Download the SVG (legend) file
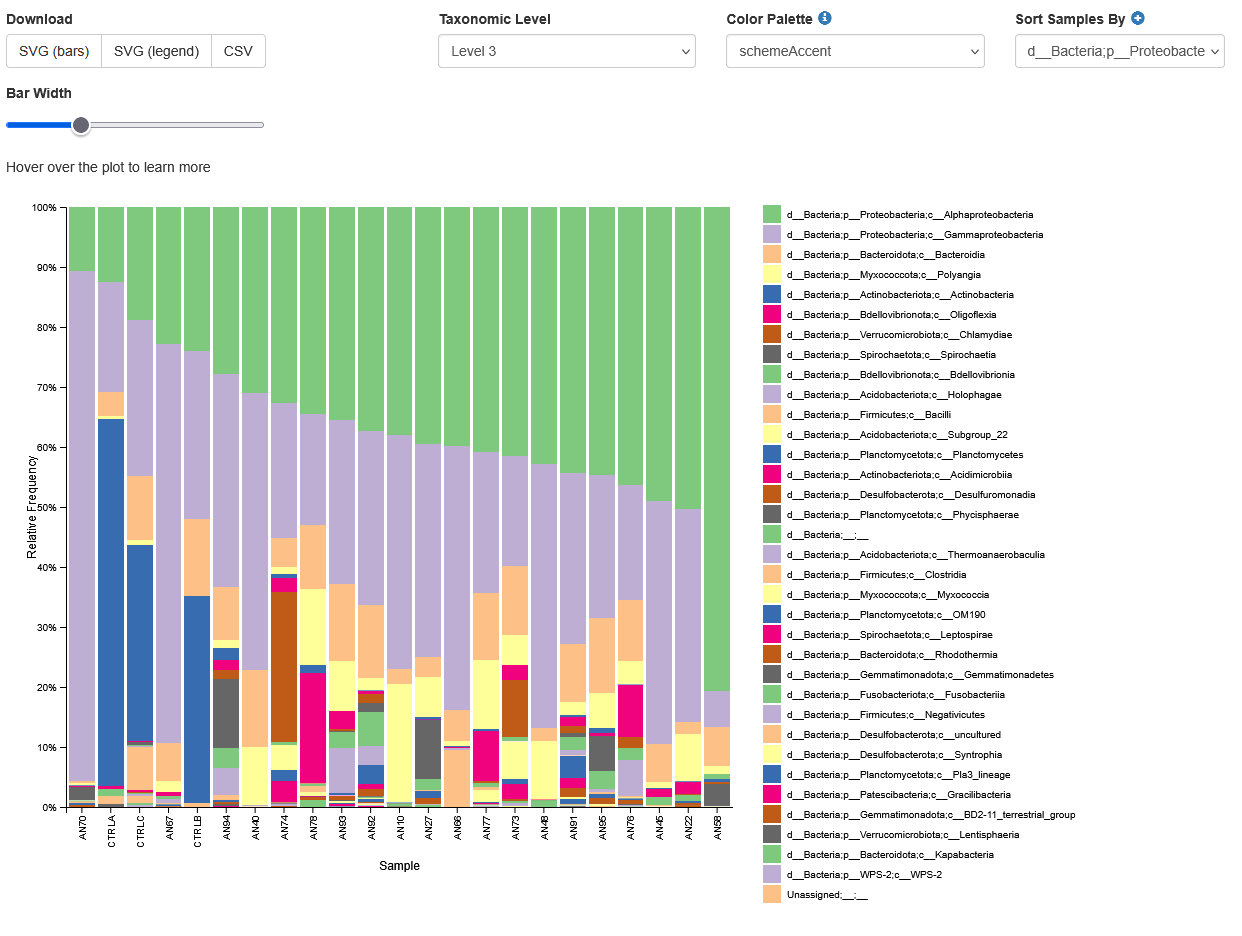 (156, 51)
